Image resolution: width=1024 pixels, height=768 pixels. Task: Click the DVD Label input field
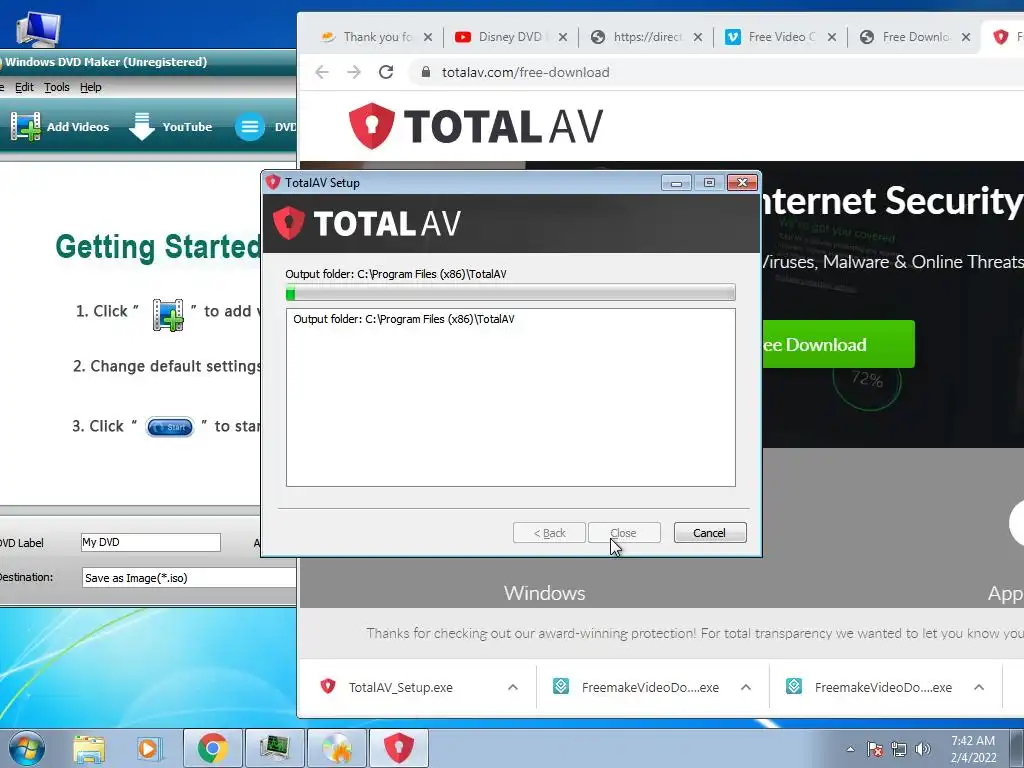[x=151, y=542]
